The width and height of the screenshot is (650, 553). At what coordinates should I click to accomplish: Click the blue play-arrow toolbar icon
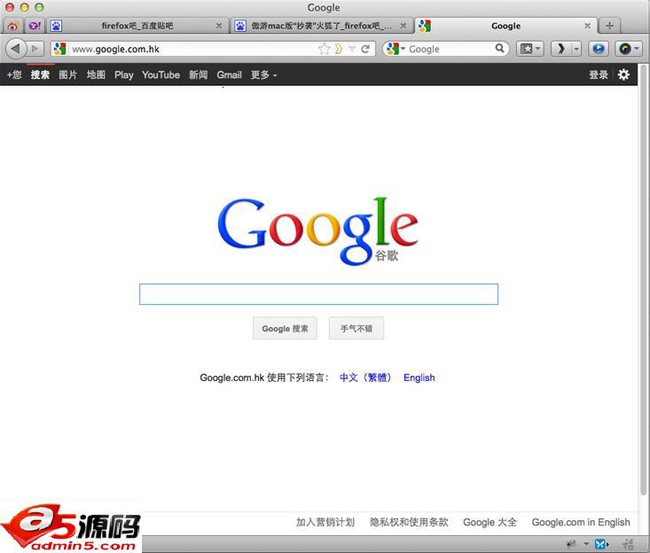point(598,49)
